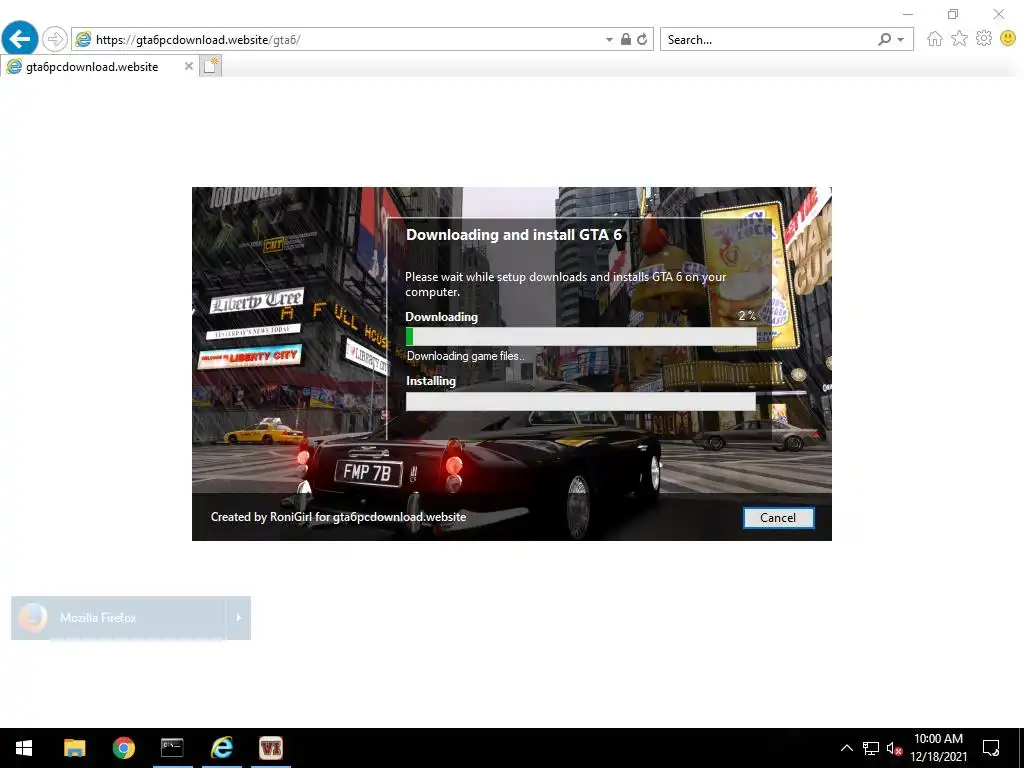The width and height of the screenshot is (1024, 768).
Task: Open the Windows Start menu
Action: pyautogui.click(x=24, y=748)
